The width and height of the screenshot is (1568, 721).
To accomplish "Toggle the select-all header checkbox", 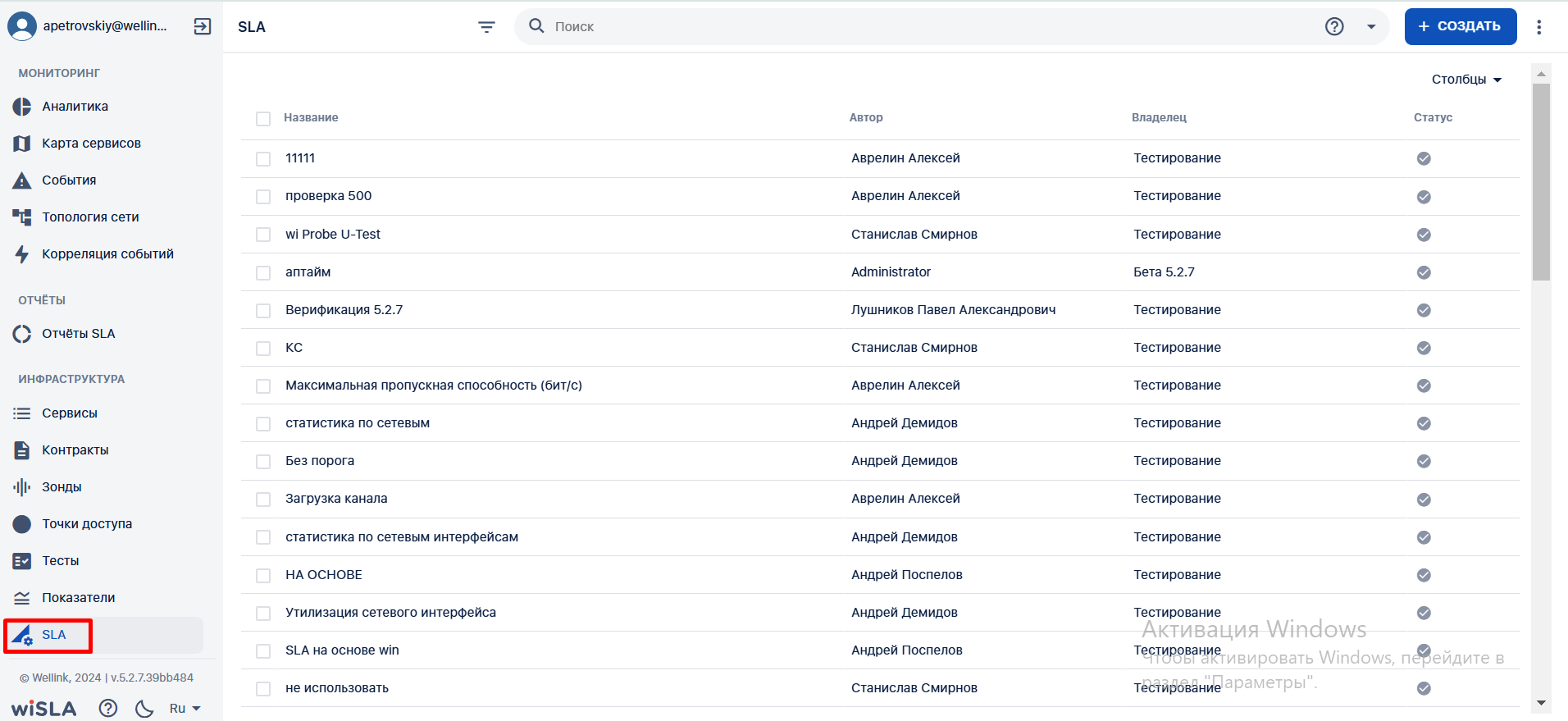I will tap(263, 119).
